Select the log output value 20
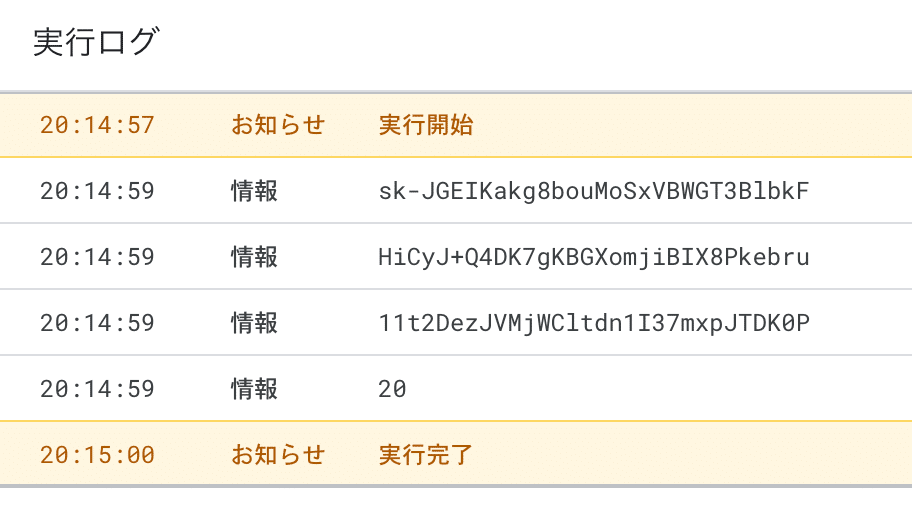Image resolution: width=912 pixels, height=526 pixels. tap(392, 389)
